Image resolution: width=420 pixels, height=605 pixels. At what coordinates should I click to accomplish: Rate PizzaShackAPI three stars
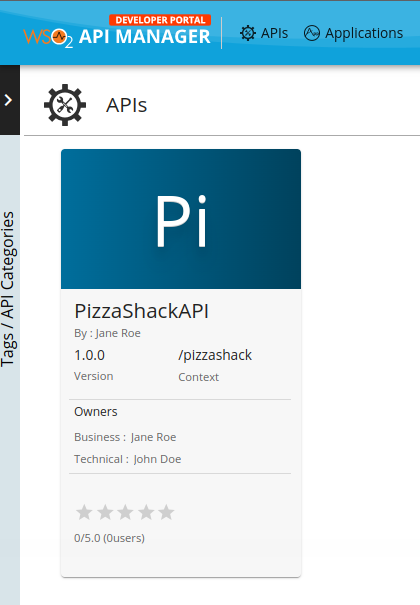[x=125, y=512]
